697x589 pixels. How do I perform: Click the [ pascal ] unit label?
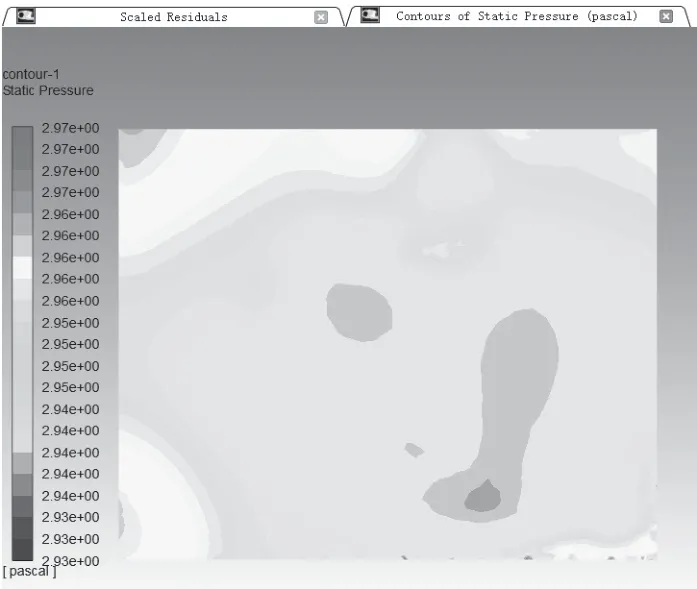[30, 571]
